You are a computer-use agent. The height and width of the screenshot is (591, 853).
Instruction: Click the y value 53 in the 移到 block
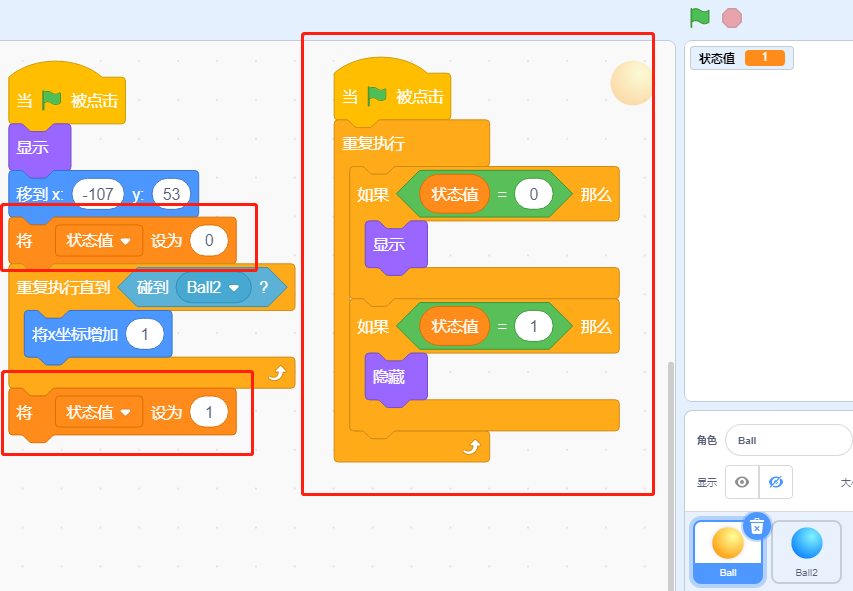click(171, 194)
